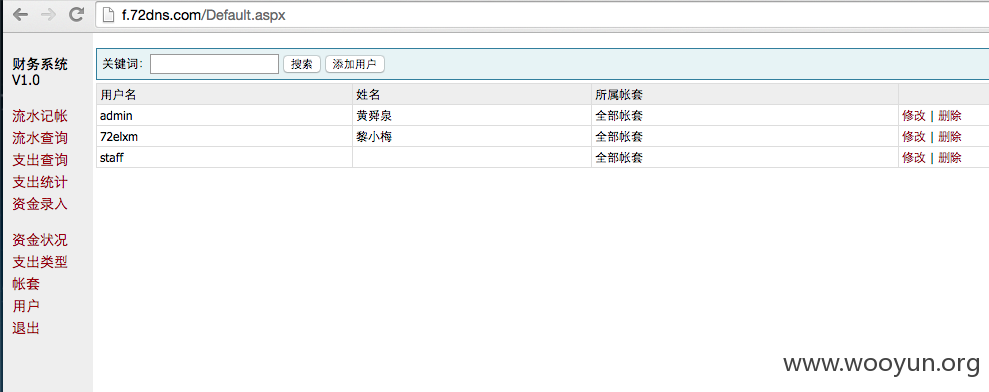This screenshot has width=989, height=392.
Task: Click 修改 for user 72elxm
Action: pyautogui.click(x=914, y=136)
